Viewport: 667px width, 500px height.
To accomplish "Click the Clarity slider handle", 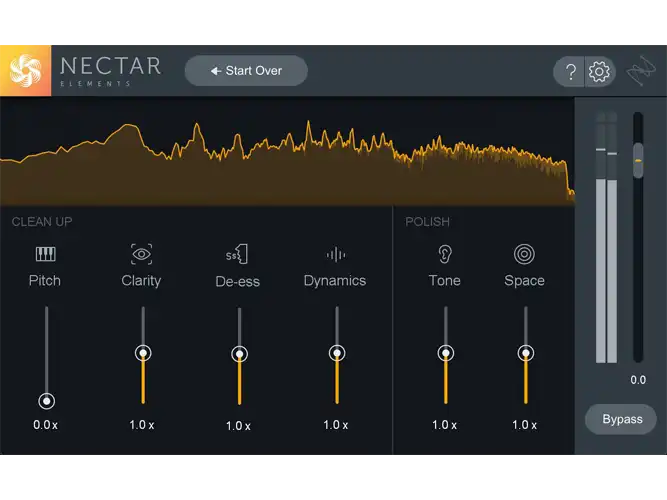I will (143, 353).
